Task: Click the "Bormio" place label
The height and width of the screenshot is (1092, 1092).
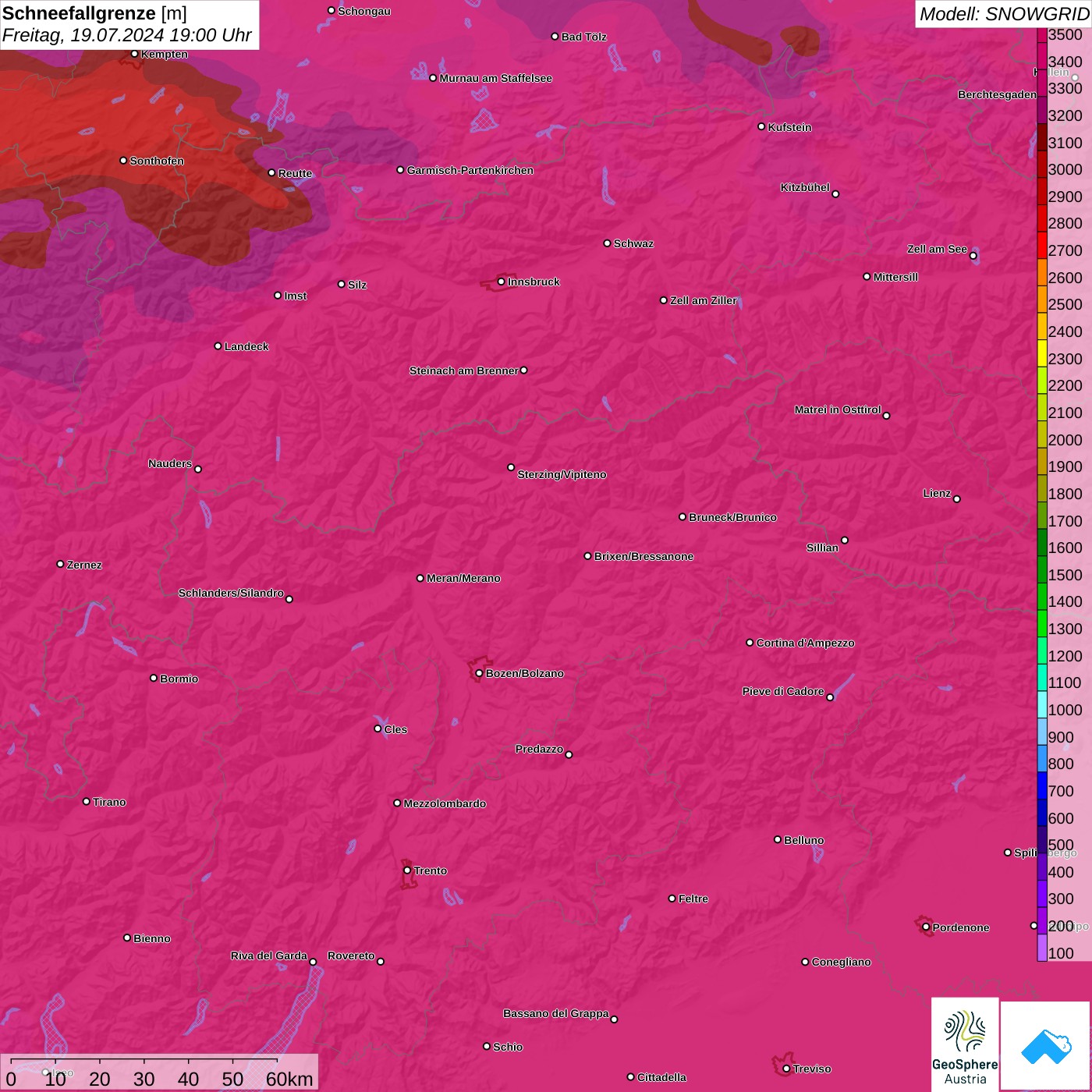Action: click(x=179, y=679)
